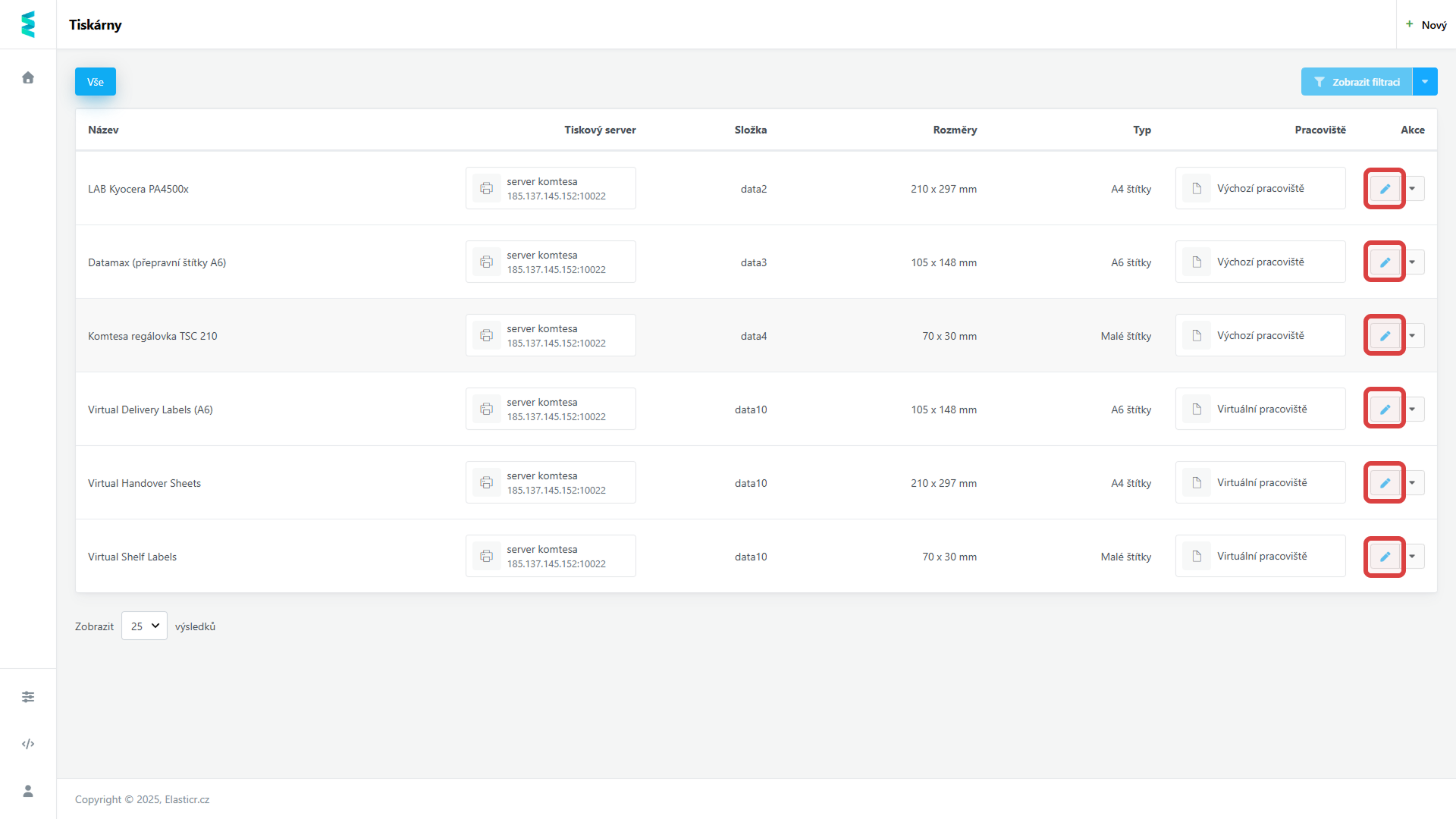The image size is (1456, 819).
Task: Open server komtesa card for Datamax row
Action: [x=551, y=262]
